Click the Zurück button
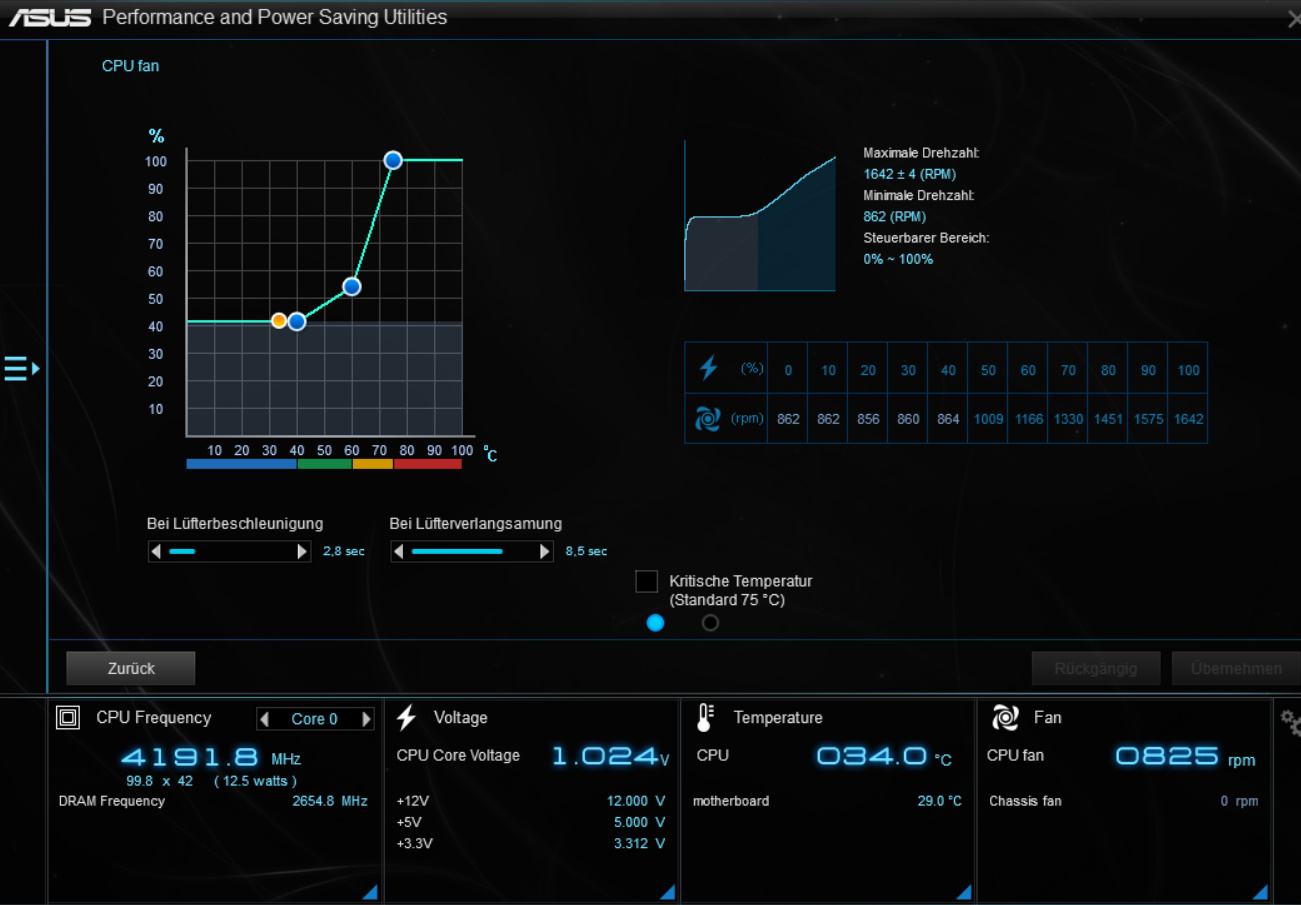This screenshot has height=905, width=1301. tap(131, 668)
